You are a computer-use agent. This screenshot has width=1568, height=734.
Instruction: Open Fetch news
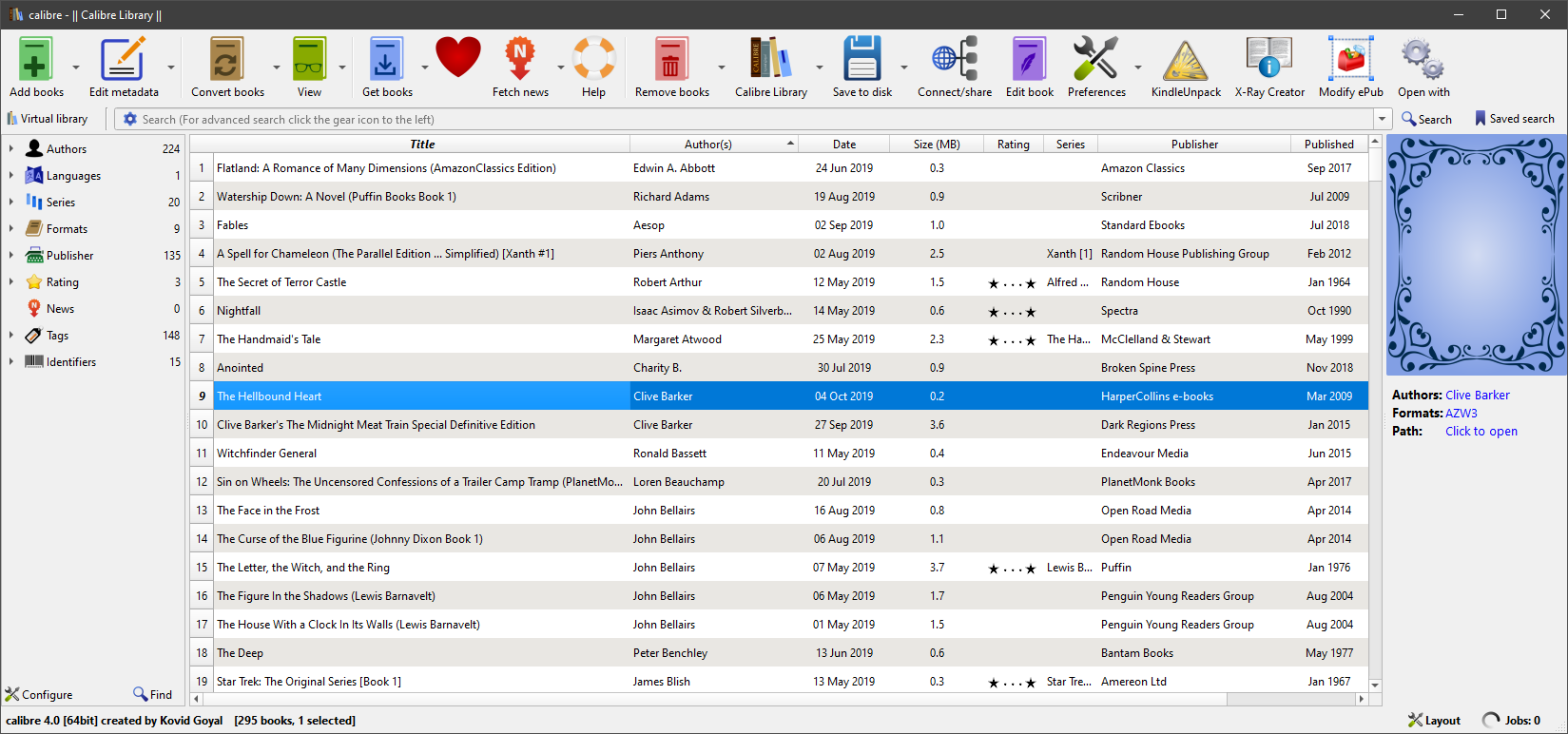pyautogui.click(x=519, y=60)
